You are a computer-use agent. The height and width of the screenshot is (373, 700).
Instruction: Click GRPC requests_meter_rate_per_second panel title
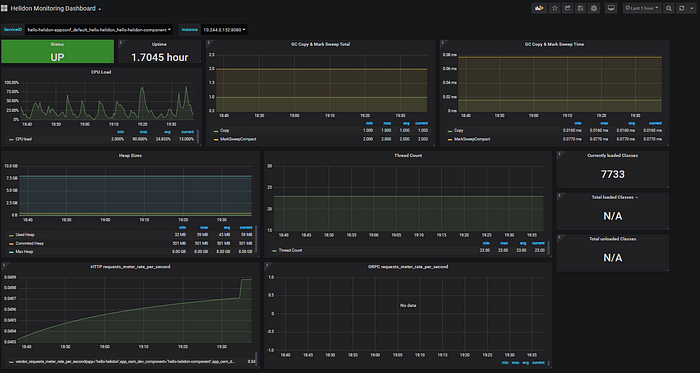click(408, 267)
